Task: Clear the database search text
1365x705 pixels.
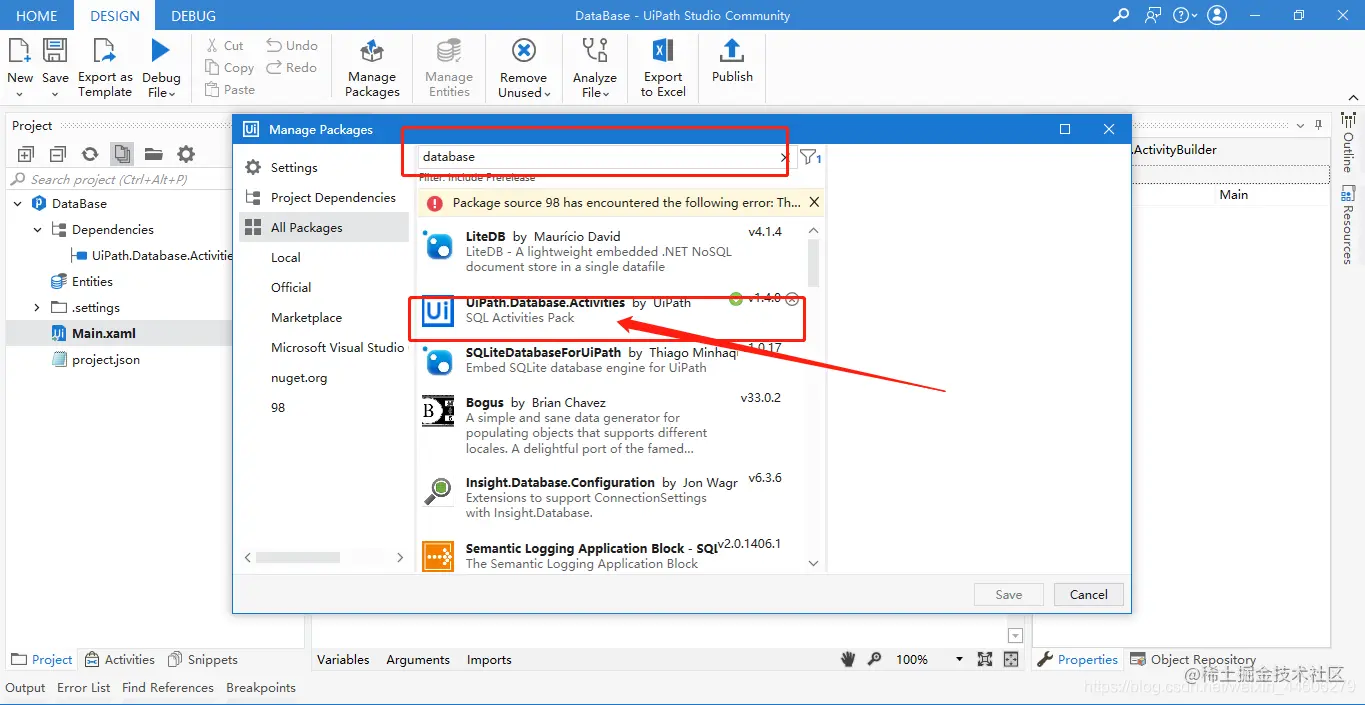Action: point(783,157)
